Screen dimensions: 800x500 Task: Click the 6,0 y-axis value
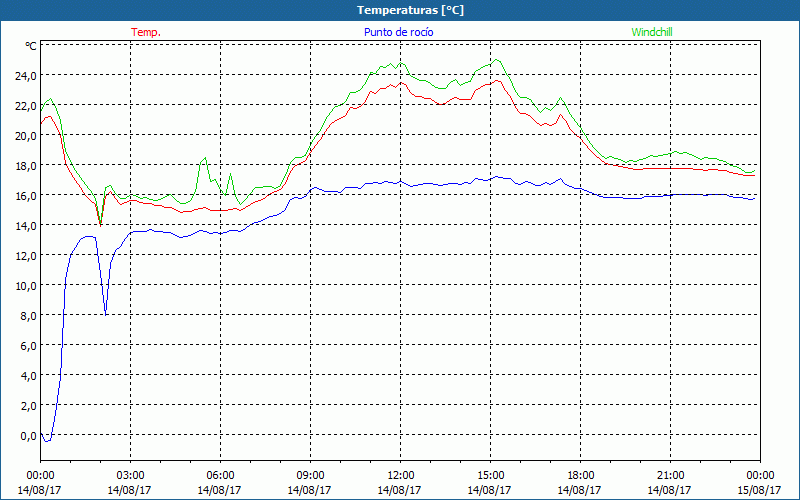tap(29, 346)
